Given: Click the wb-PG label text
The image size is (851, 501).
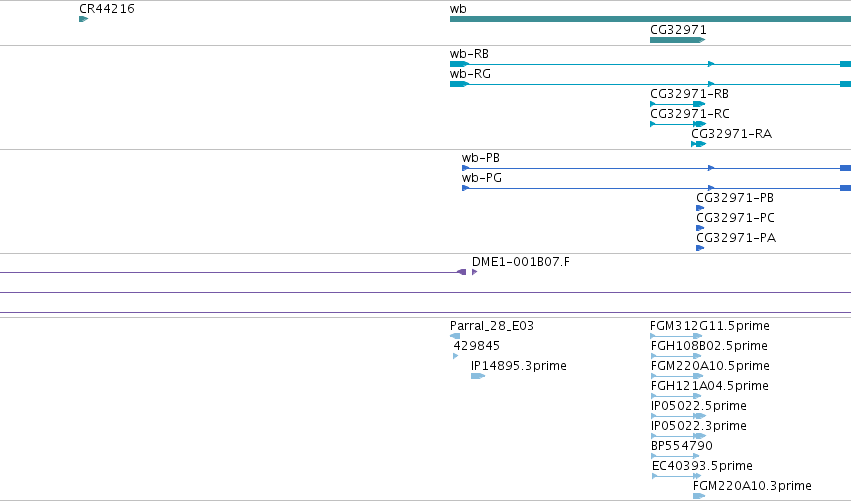Looking at the screenshot, I should click(x=481, y=177).
